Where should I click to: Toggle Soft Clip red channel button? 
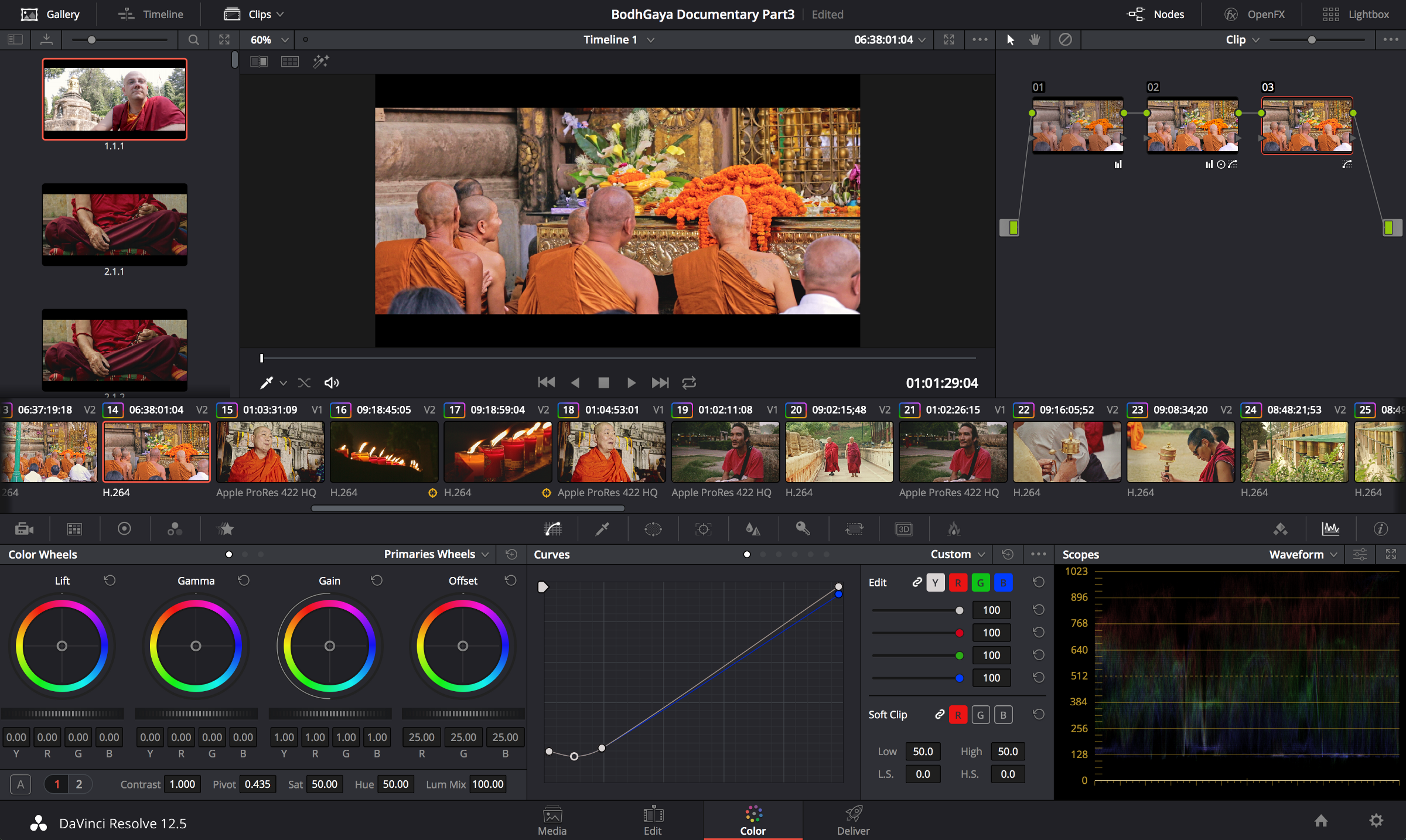pyautogui.click(x=958, y=715)
